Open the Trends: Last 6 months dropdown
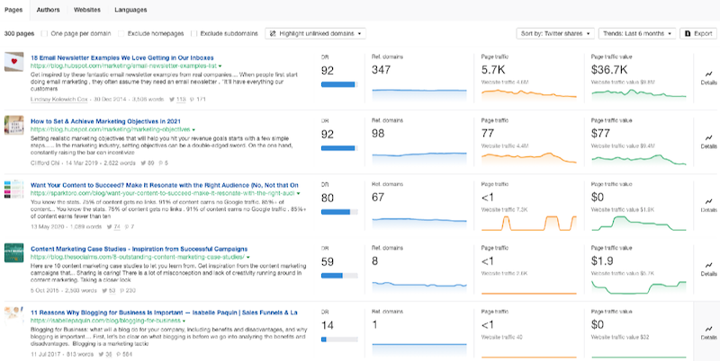The width and height of the screenshot is (720, 361). [637, 34]
